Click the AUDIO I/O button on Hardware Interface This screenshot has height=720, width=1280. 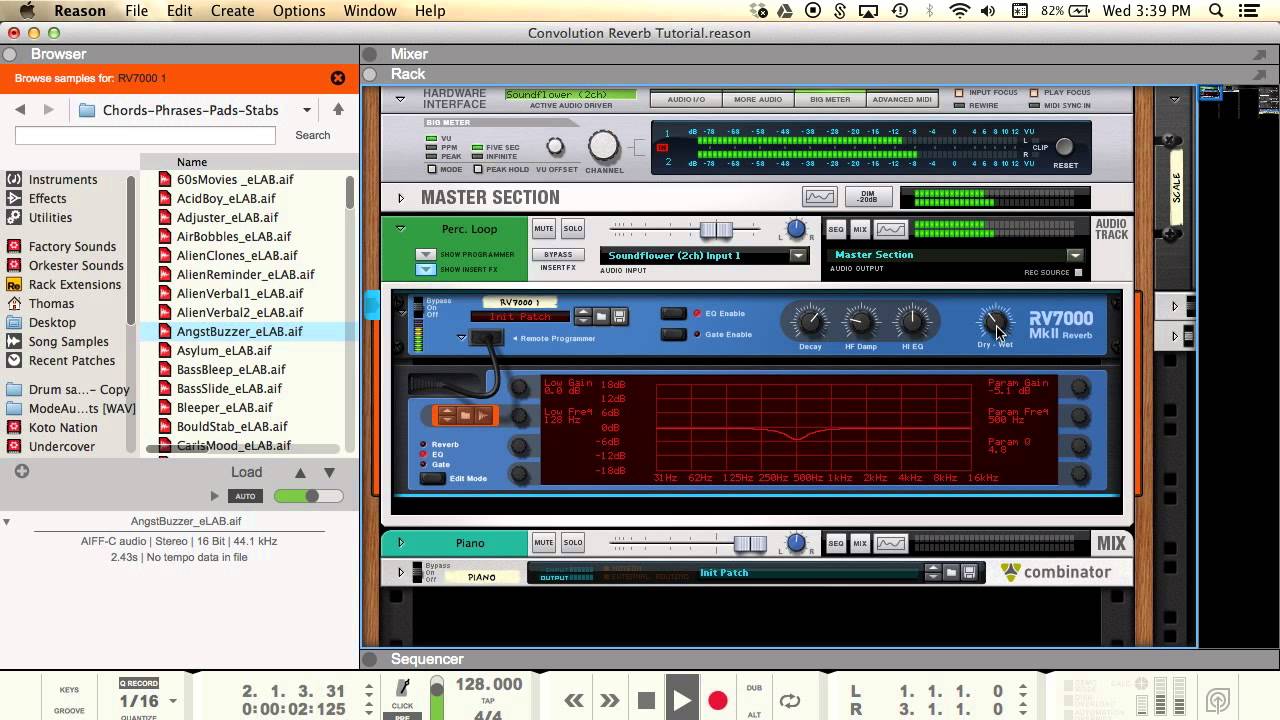coord(686,99)
